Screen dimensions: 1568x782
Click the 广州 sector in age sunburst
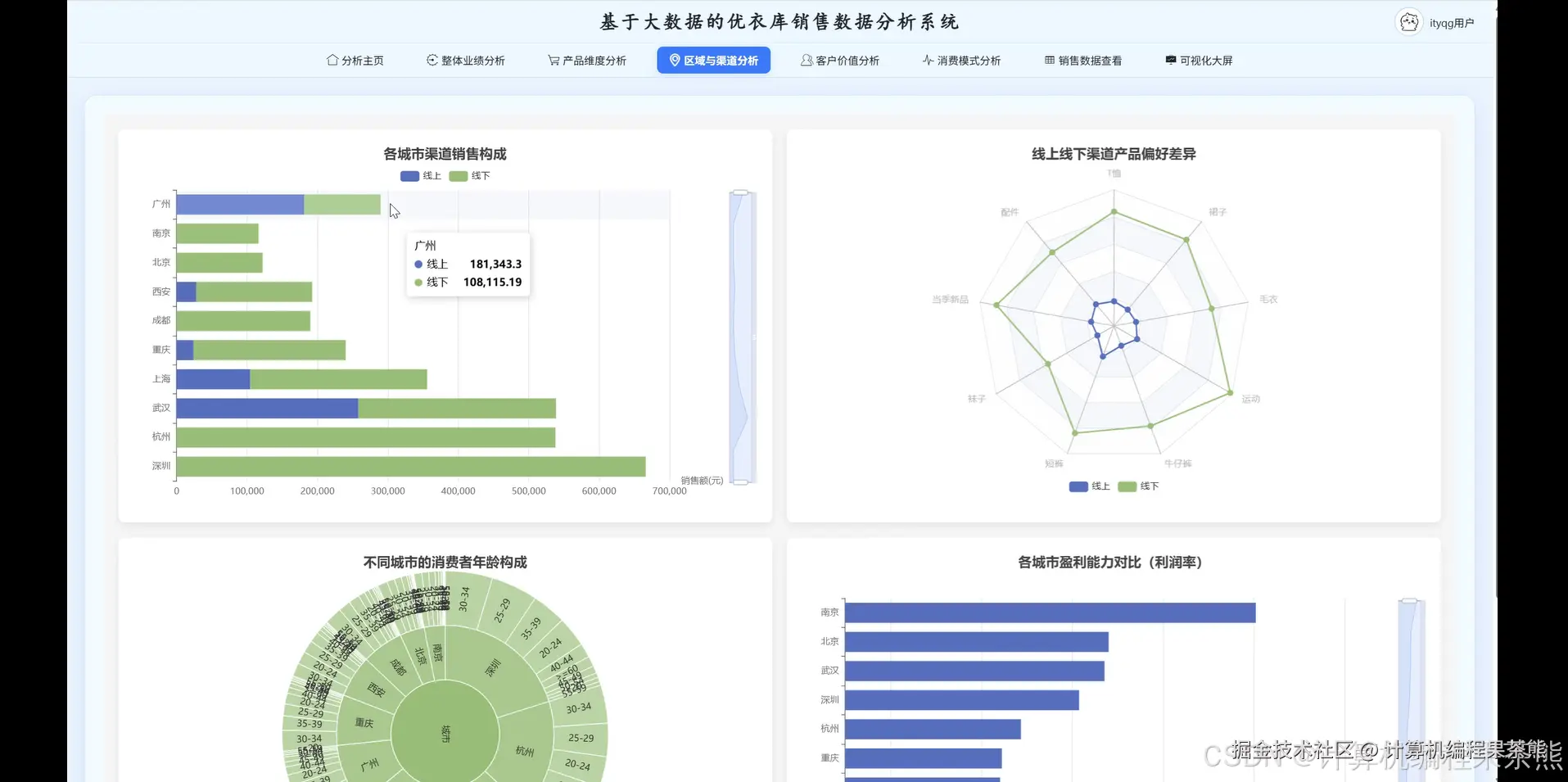(370, 763)
